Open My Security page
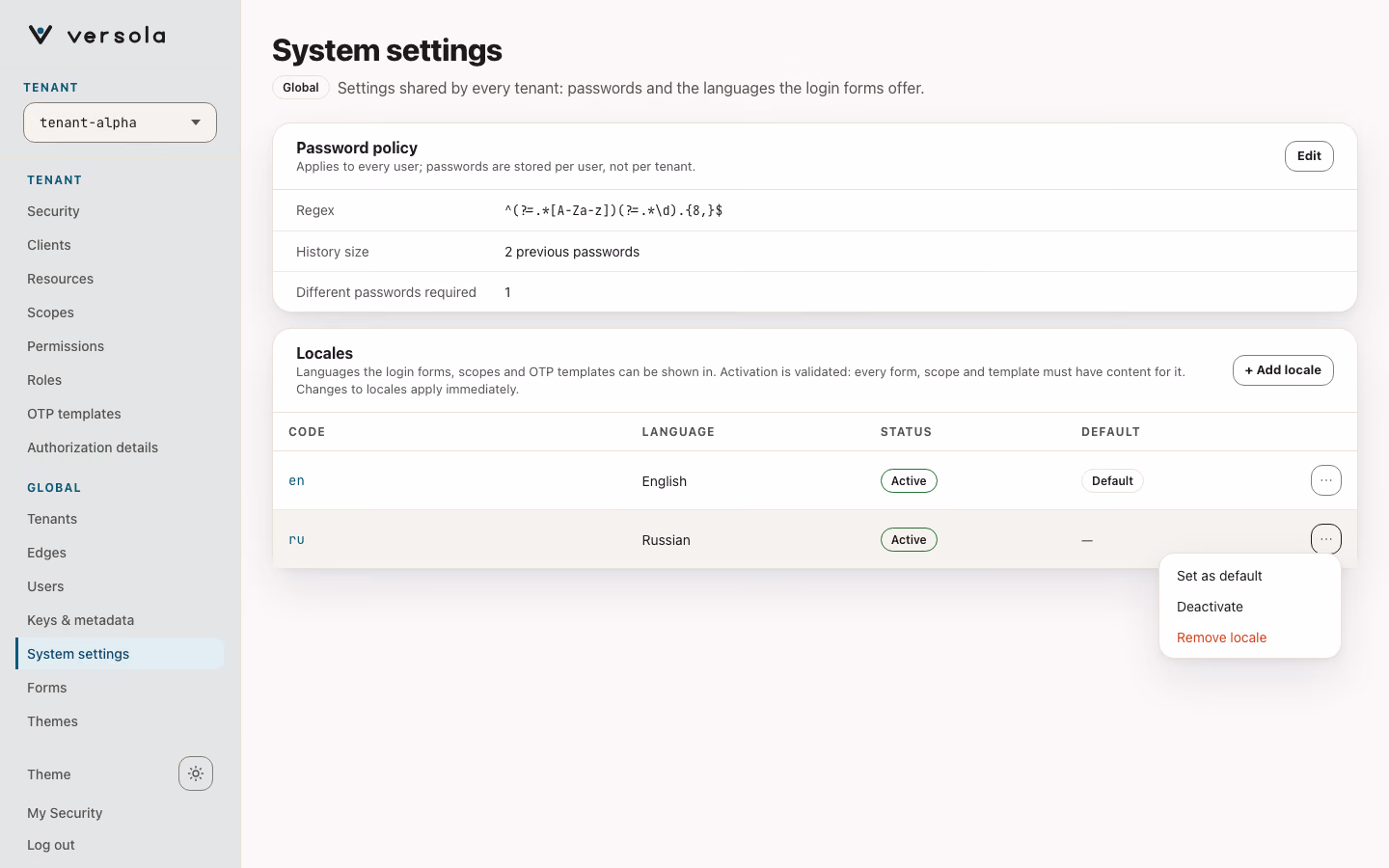 [x=65, y=813]
